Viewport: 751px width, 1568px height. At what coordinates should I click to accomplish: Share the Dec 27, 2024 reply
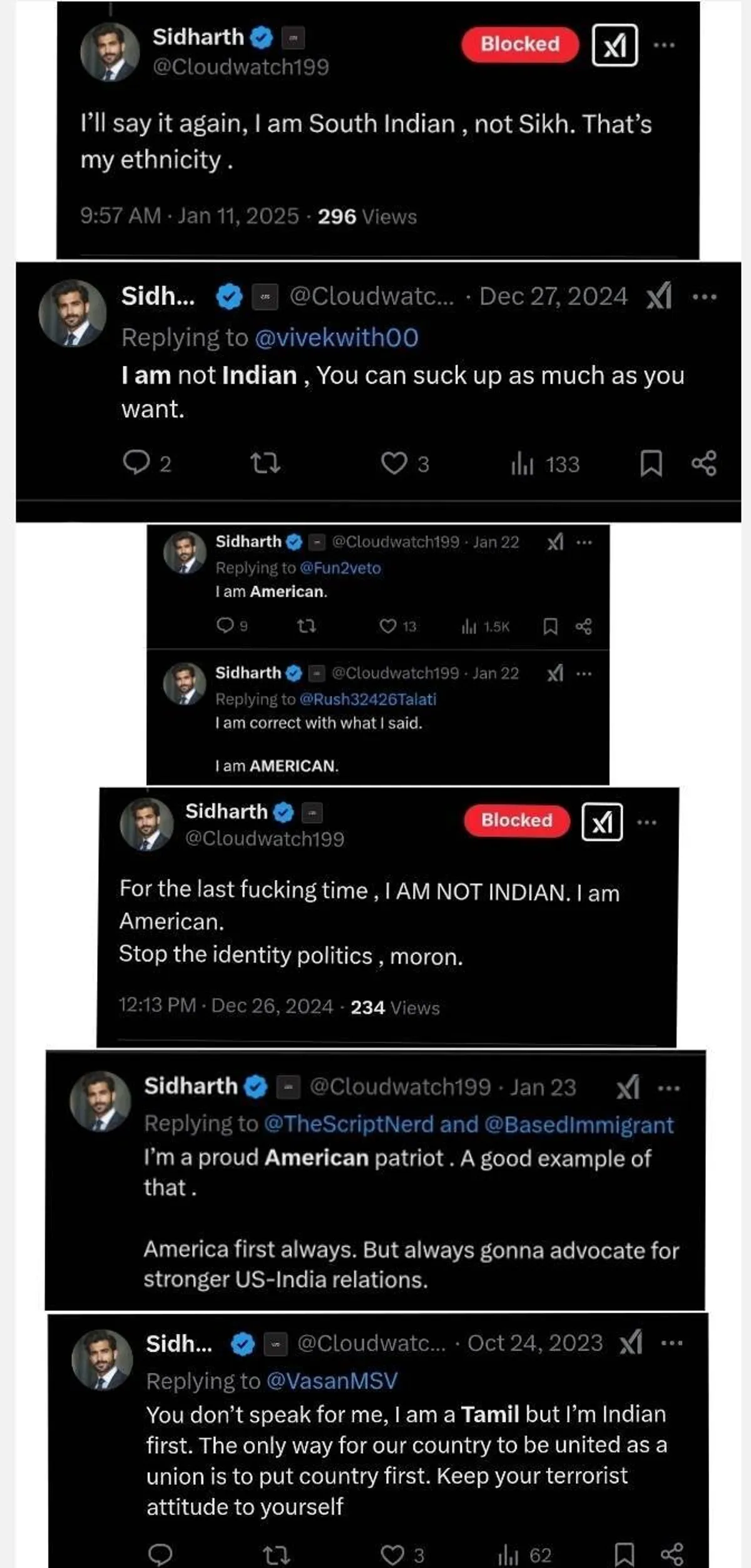click(704, 463)
